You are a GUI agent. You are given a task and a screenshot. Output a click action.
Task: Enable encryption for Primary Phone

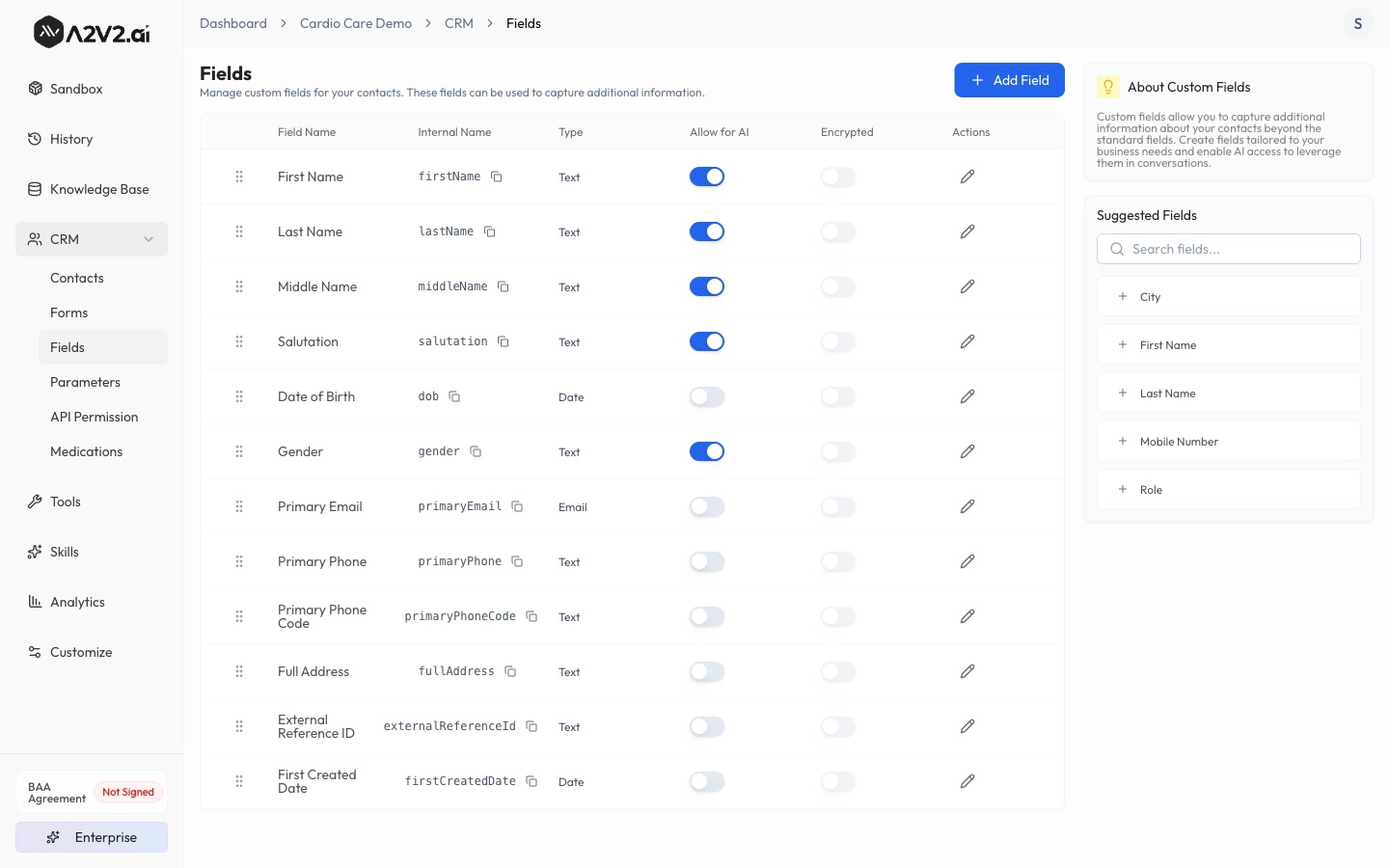coord(837,561)
